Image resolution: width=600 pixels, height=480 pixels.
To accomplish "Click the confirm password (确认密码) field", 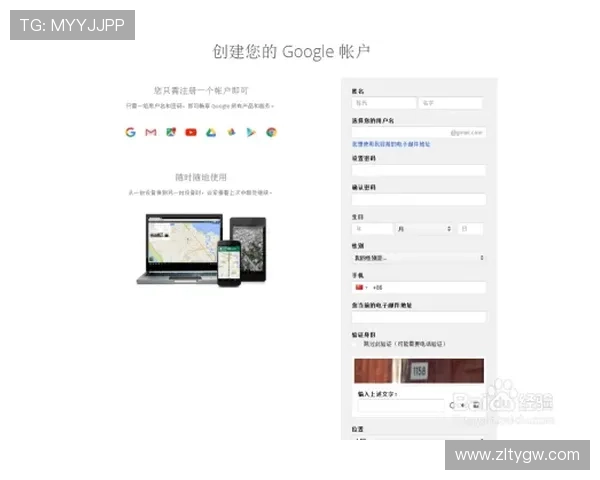I will [x=419, y=199].
